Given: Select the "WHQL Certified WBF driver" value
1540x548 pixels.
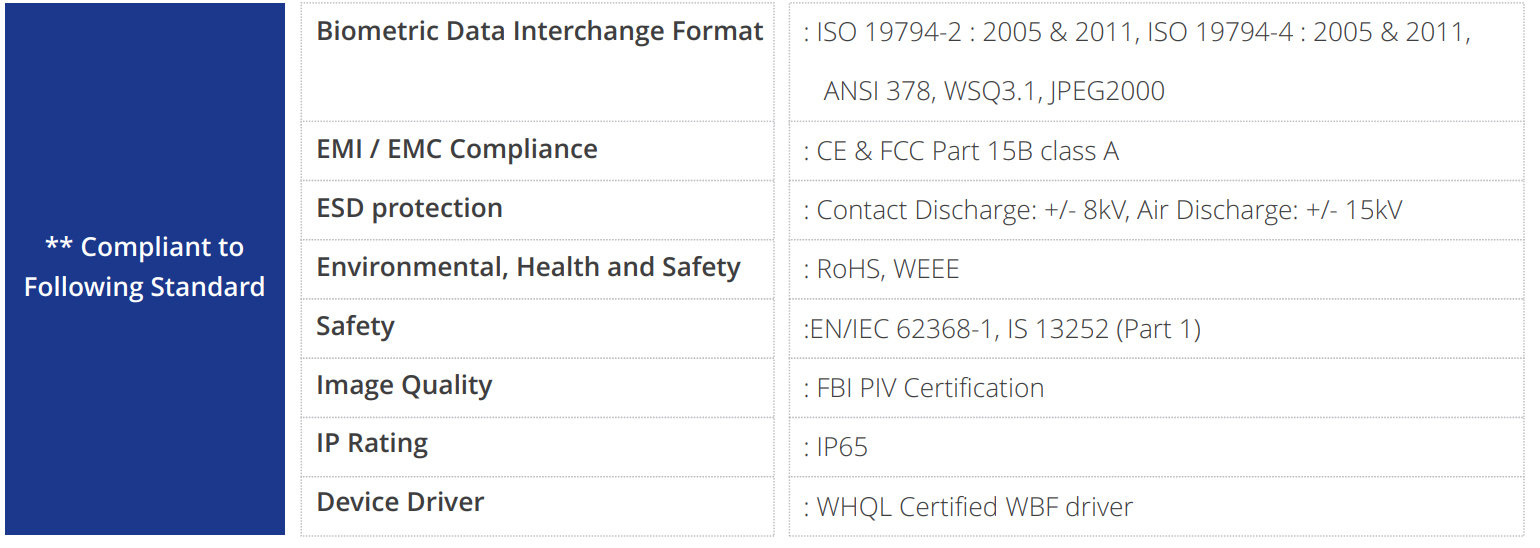Looking at the screenshot, I should click(x=974, y=506).
